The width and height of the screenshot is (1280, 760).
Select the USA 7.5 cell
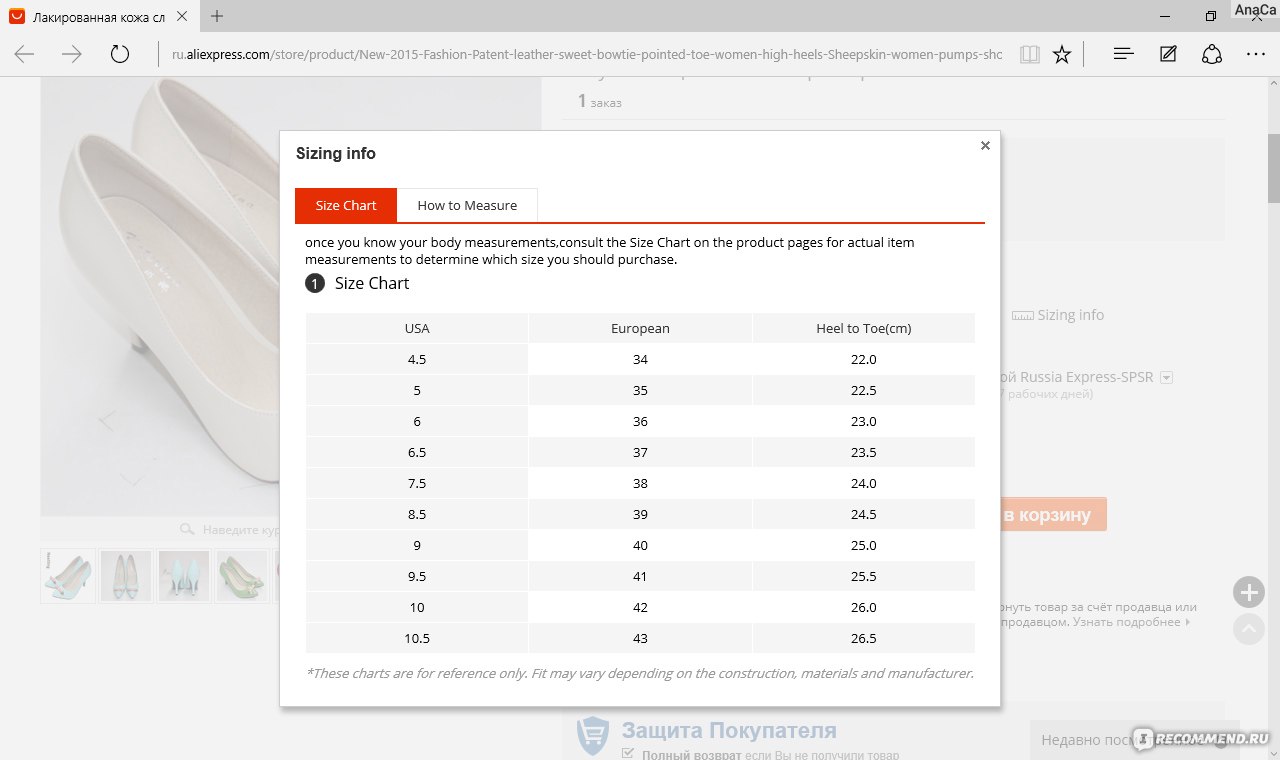click(x=417, y=483)
